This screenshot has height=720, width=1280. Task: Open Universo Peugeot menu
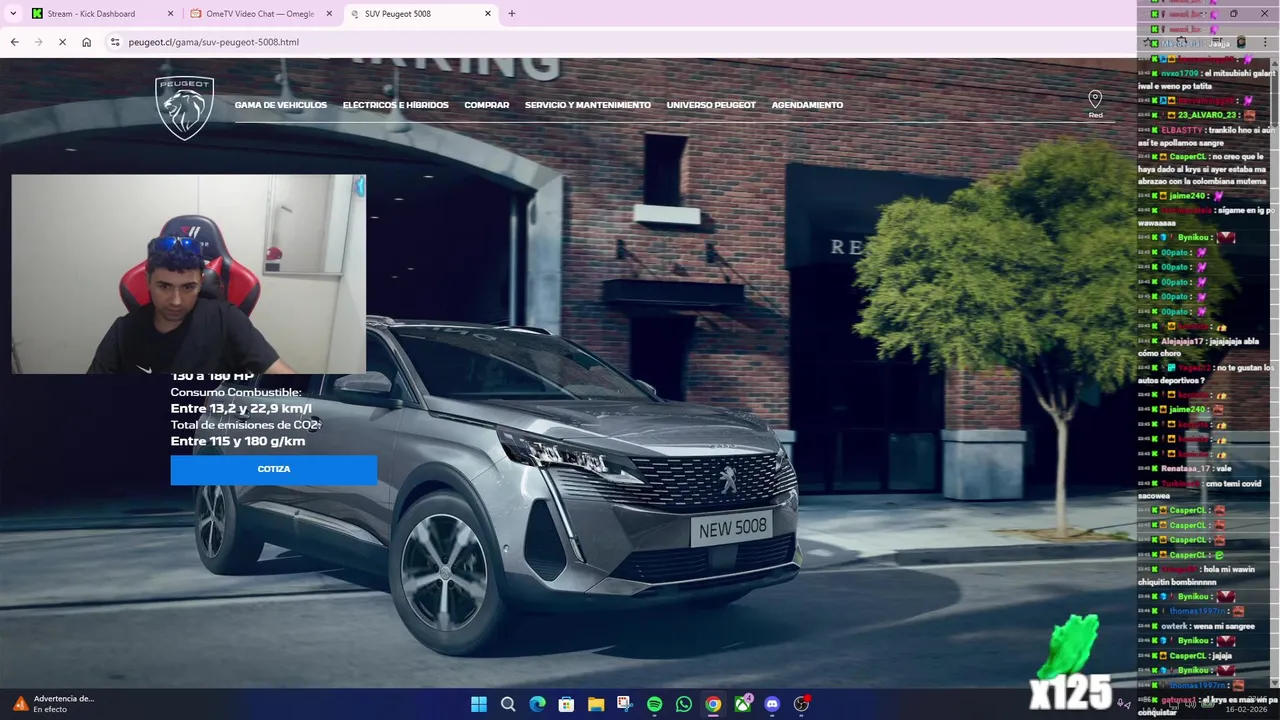pos(711,105)
